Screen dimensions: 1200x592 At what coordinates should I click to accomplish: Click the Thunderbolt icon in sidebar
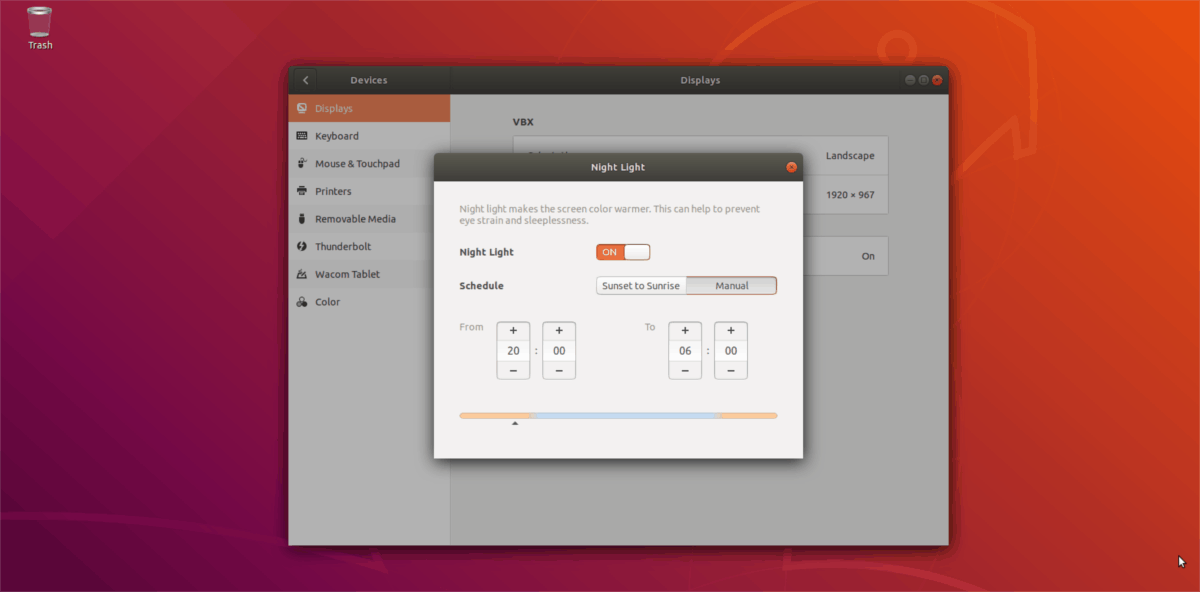302,246
